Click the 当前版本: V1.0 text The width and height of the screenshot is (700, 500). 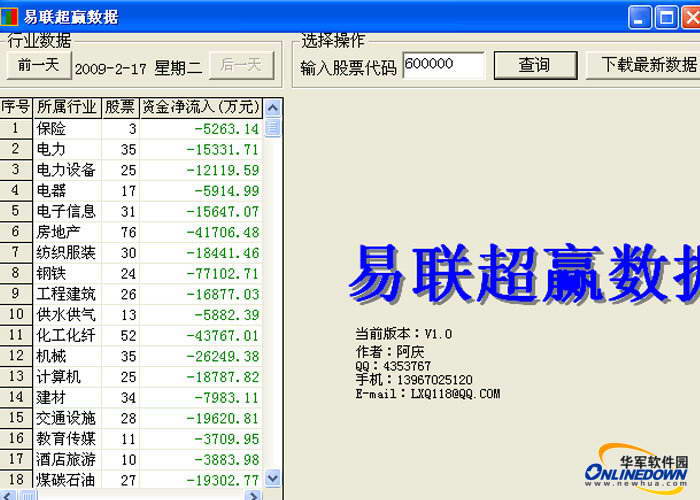click(404, 333)
